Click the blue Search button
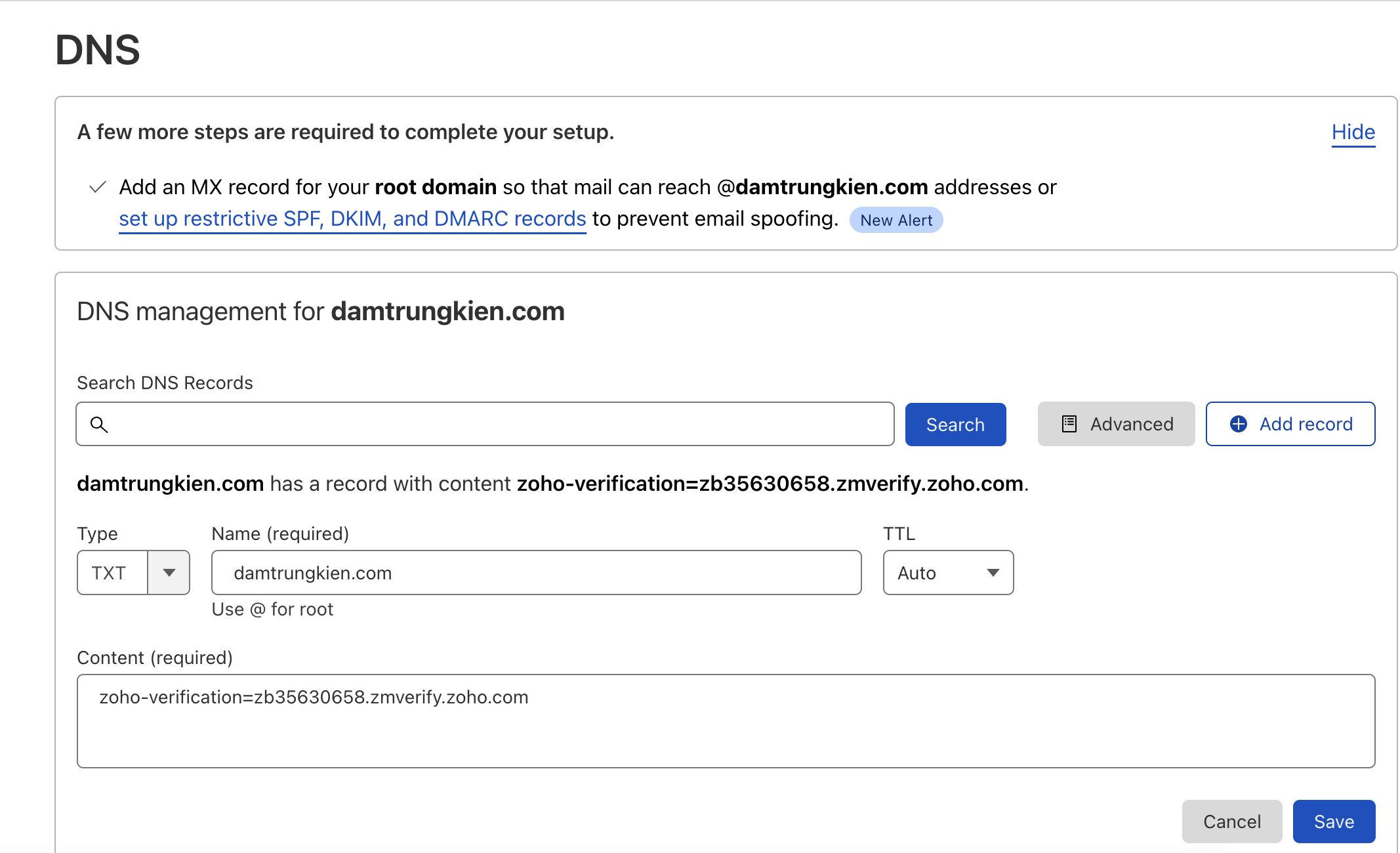The image size is (1400, 853). pyautogui.click(x=955, y=425)
